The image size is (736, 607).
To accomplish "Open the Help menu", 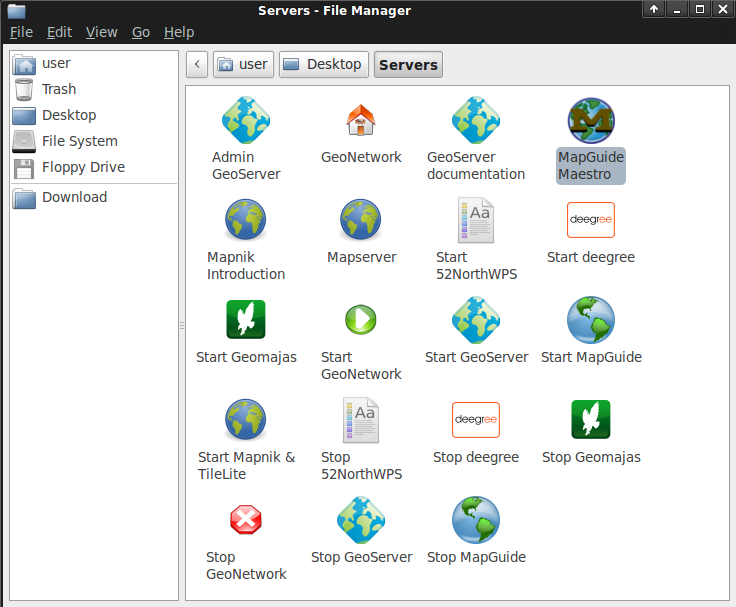I will pos(179,32).
